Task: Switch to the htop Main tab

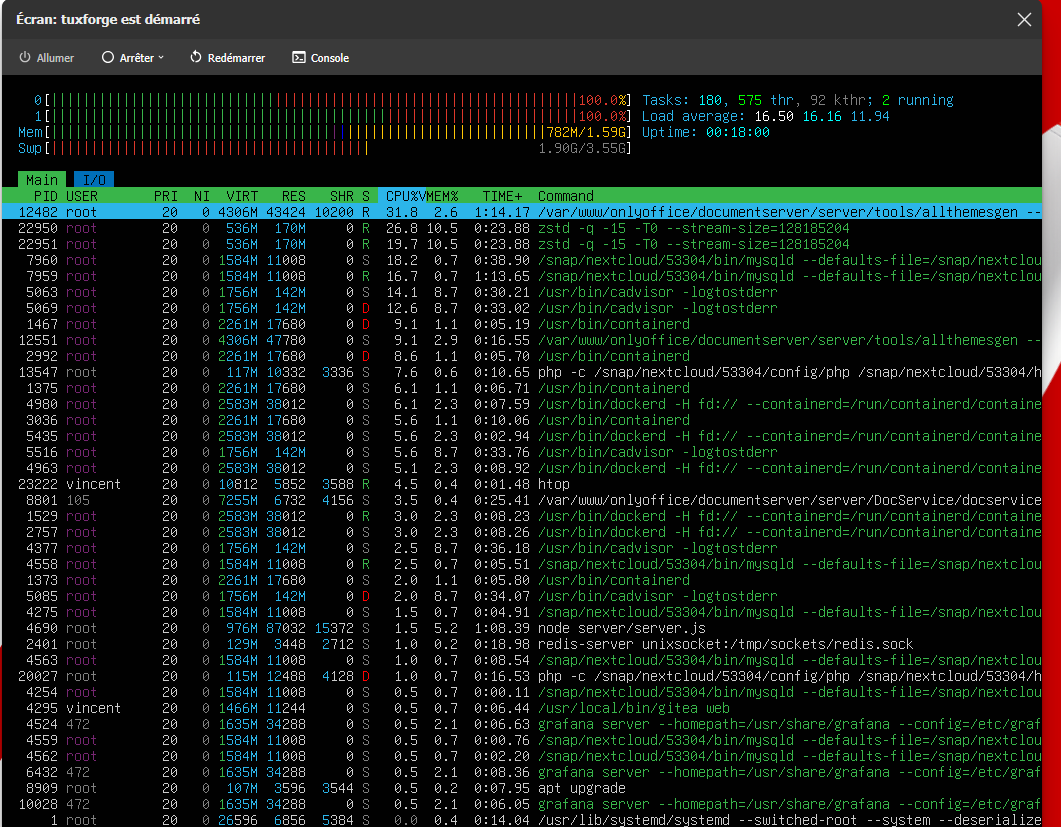Action: pos(42,180)
